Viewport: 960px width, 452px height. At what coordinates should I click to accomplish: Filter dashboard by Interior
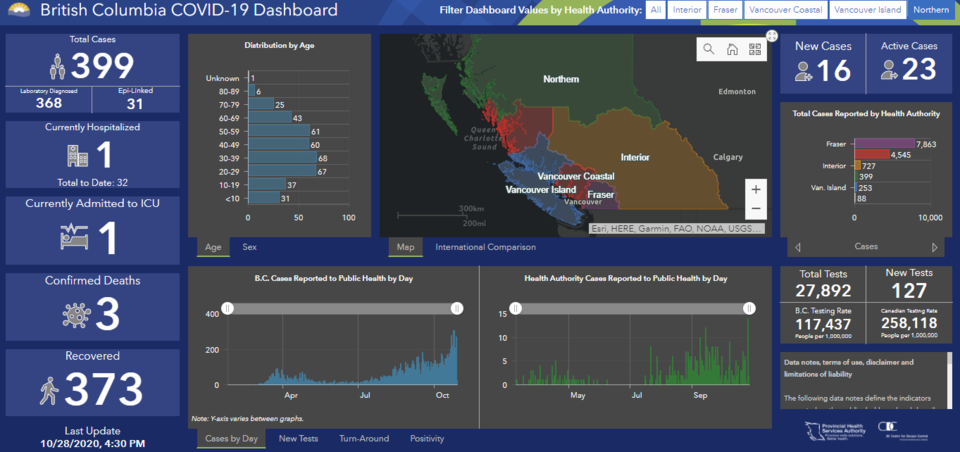(x=687, y=10)
